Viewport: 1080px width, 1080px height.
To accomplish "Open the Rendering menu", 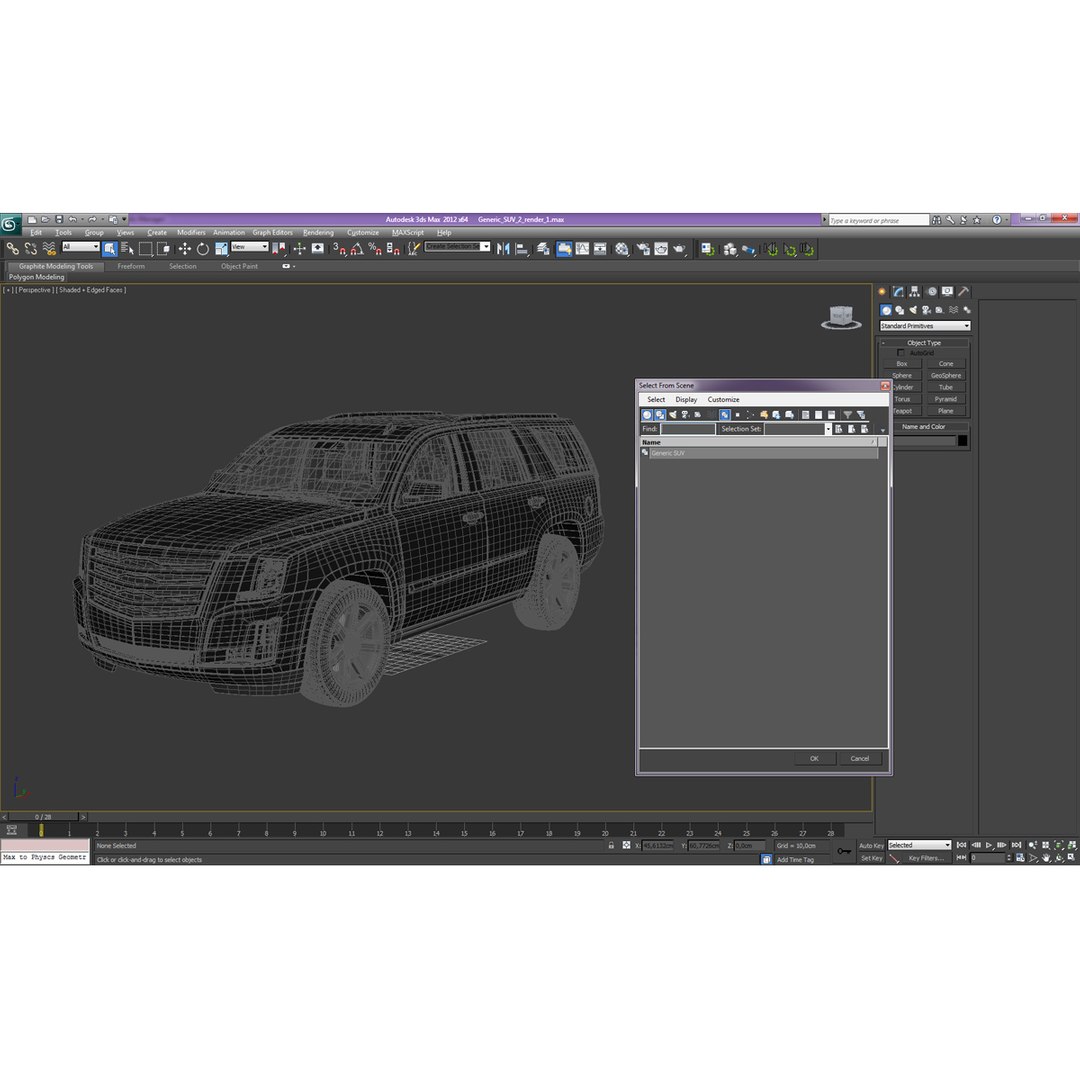I will (318, 233).
